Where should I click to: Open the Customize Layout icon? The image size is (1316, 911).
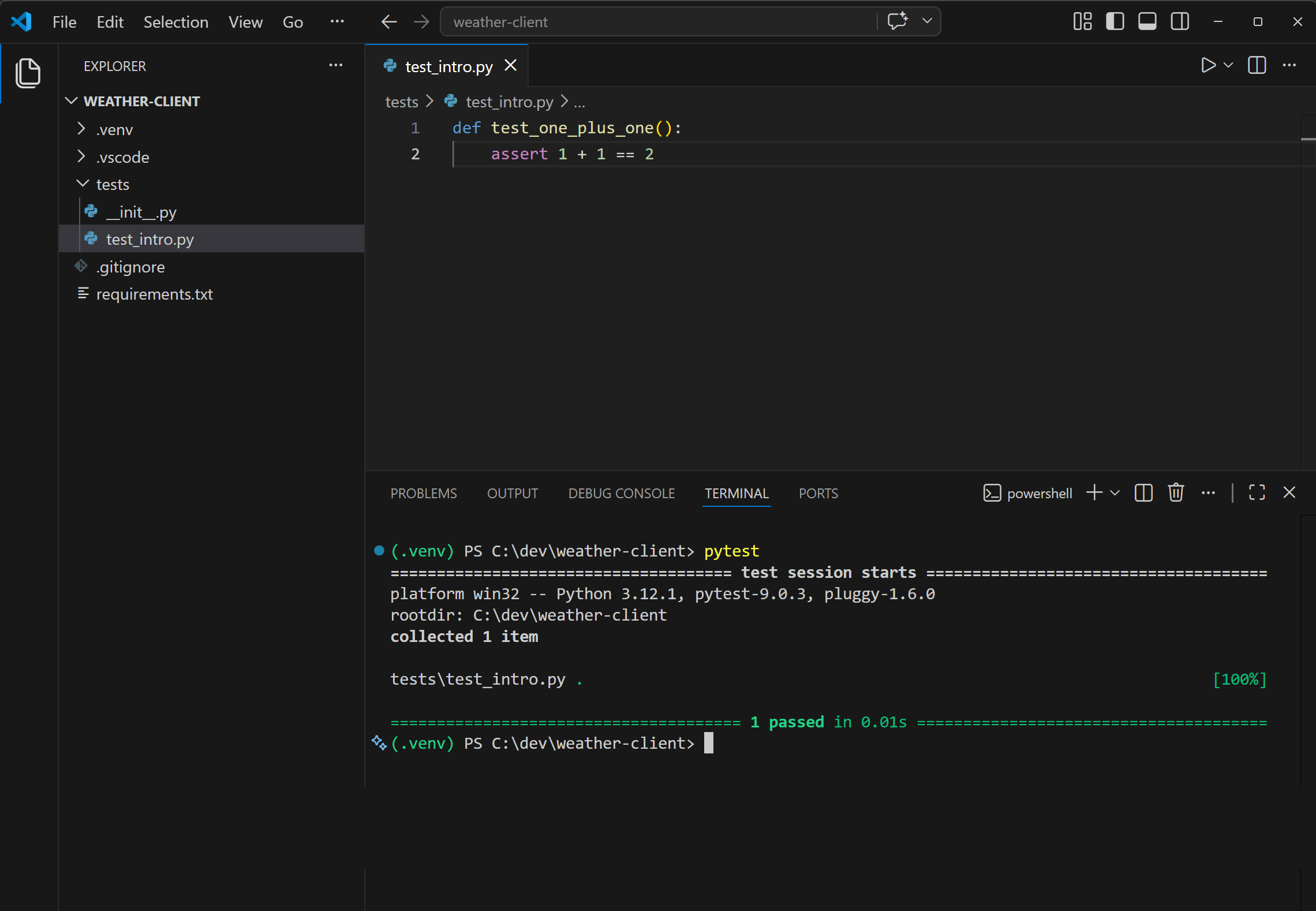(1082, 22)
